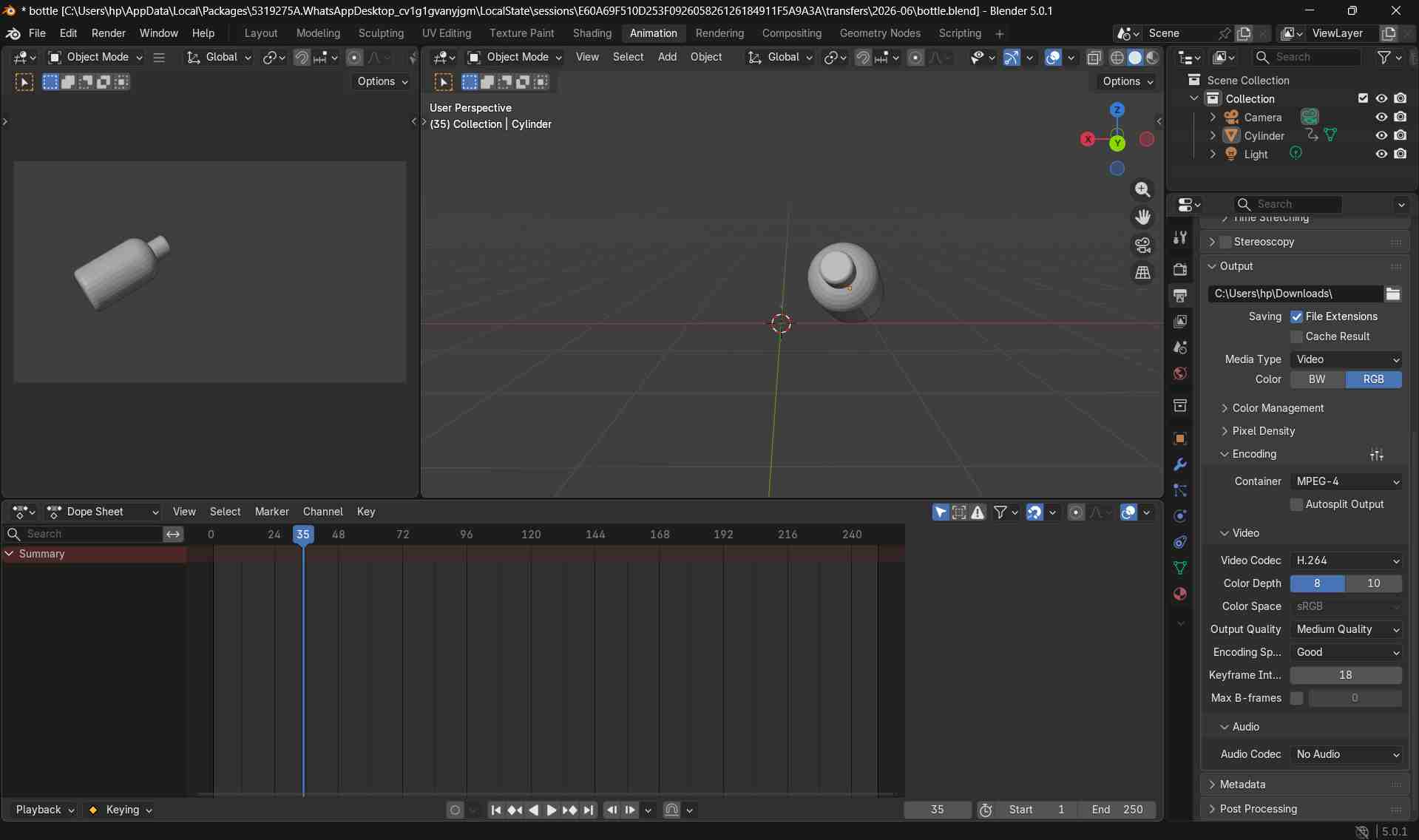Viewport: 1419px width, 840px height.
Task: Enable the Cache Result checkbox
Action: pos(1297,336)
